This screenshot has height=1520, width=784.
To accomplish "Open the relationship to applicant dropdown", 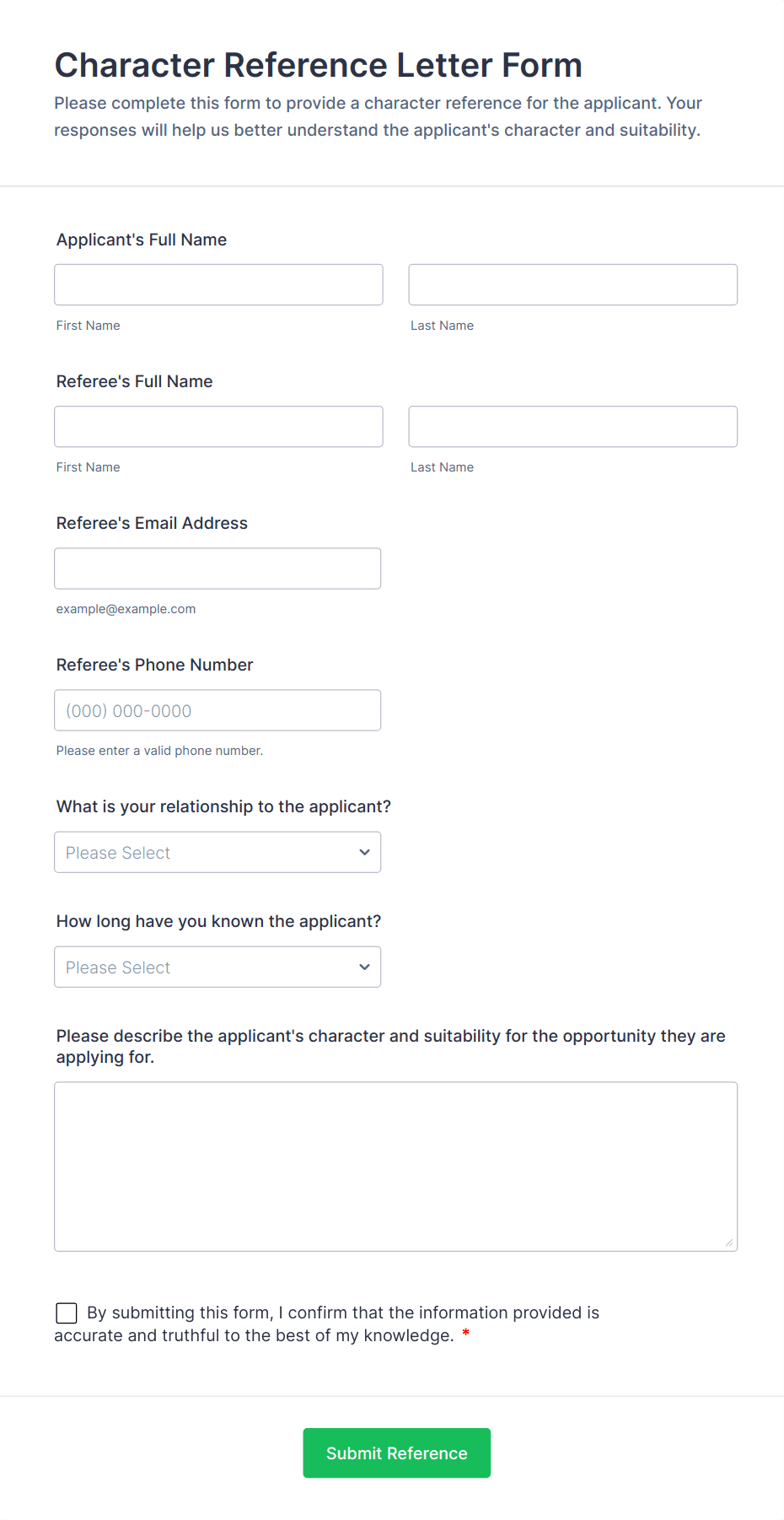I will click(x=217, y=852).
